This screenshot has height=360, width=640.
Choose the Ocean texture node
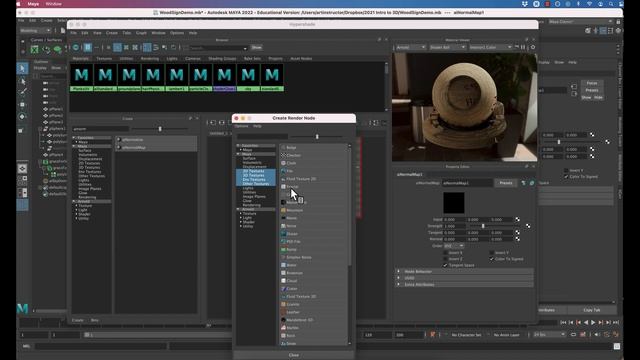click(x=313, y=233)
